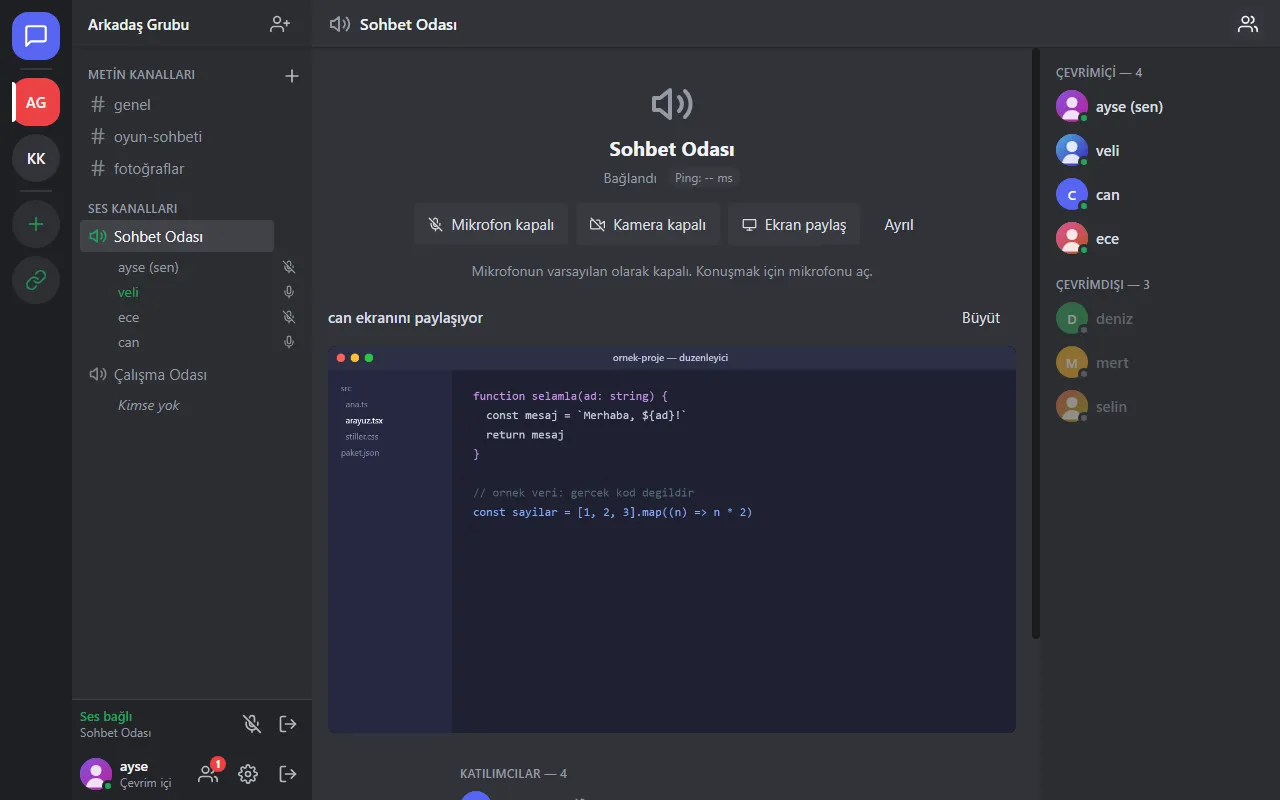The width and height of the screenshot is (1280, 800).
Task: Open friends icon with notification badge
Action: coord(208,773)
